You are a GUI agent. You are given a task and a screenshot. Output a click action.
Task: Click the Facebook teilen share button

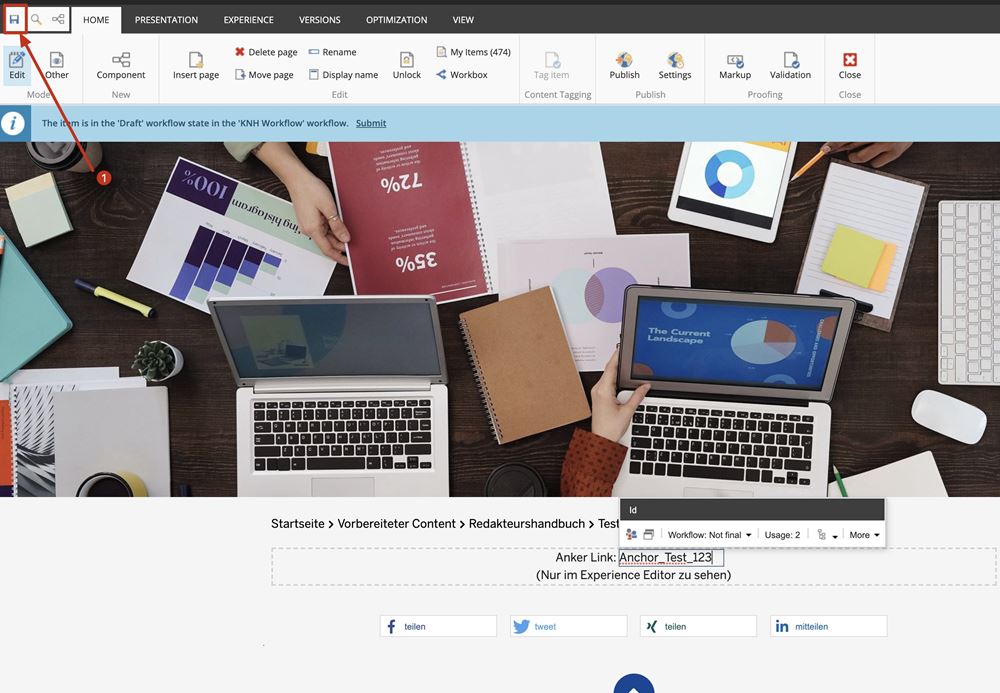pyautogui.click(x=438, y=626)
